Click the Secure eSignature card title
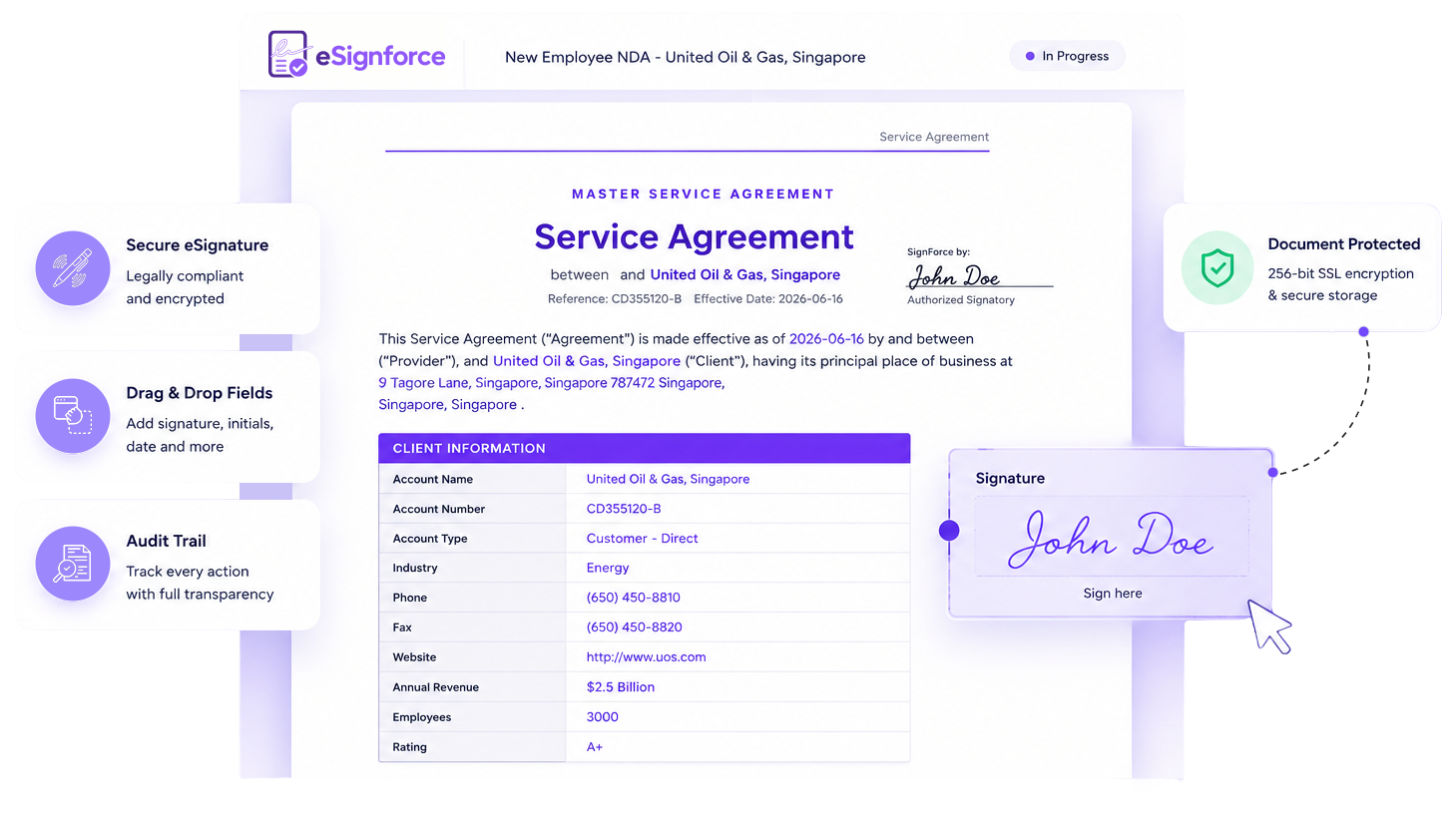1456x818 pixels. [198, 245]
